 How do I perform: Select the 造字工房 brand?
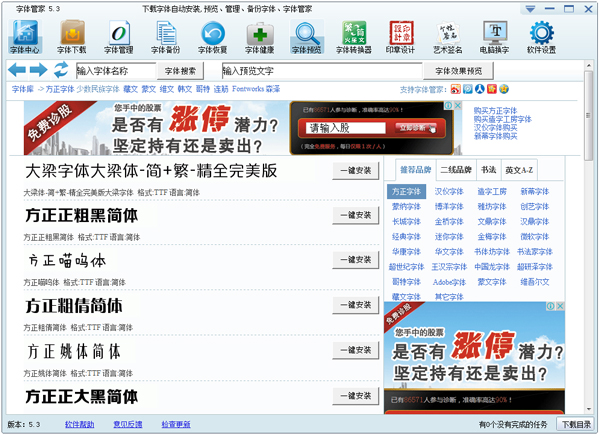tap(492, 191)
